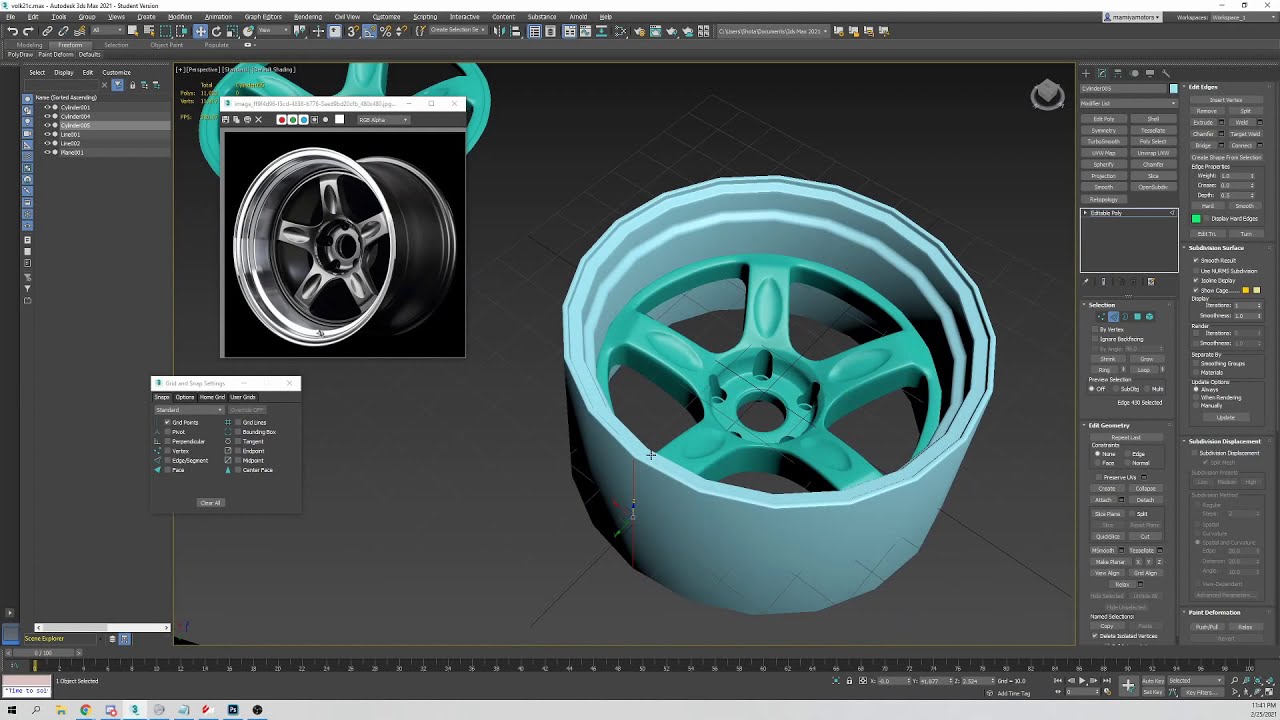
Task: Select Vertex sub-object level icon
Action: point(1101,316)
